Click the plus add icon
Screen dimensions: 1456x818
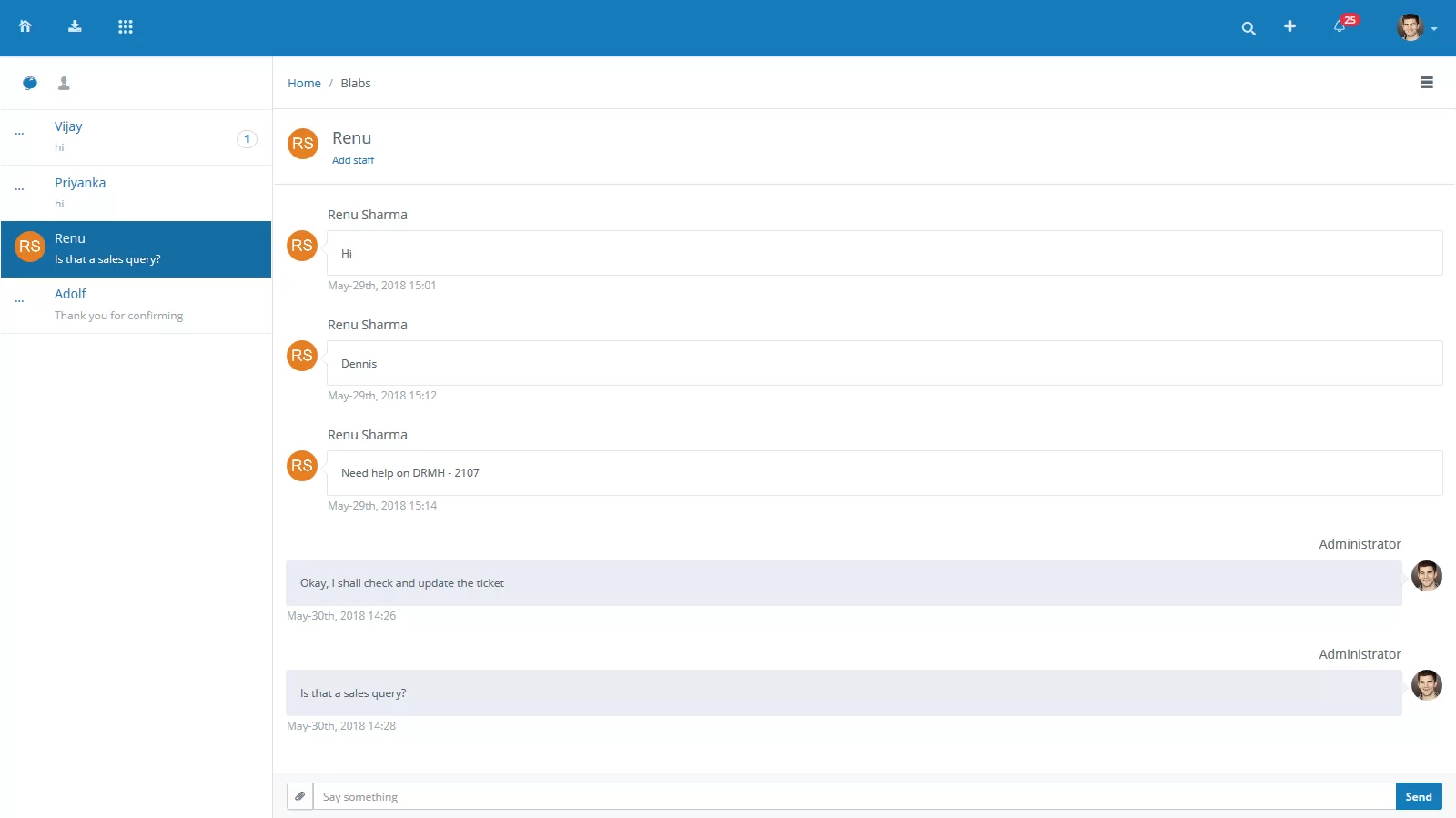click(1289, 26)
